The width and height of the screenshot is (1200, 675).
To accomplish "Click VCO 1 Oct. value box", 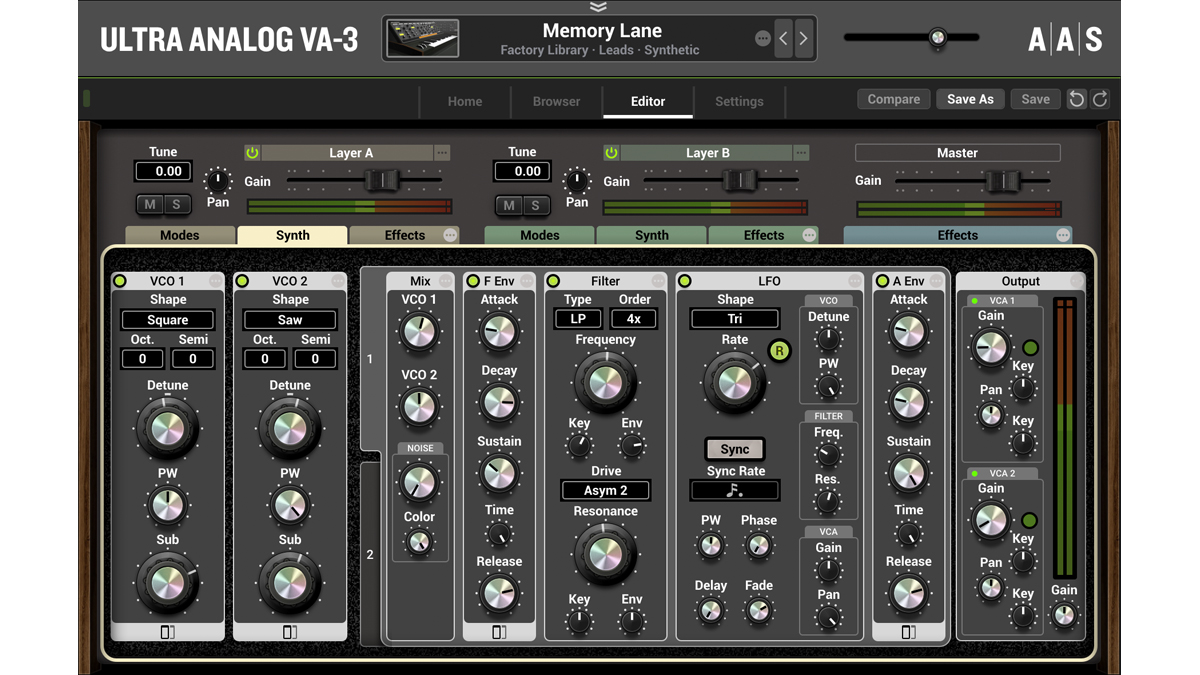I will [x=142, y=358].
